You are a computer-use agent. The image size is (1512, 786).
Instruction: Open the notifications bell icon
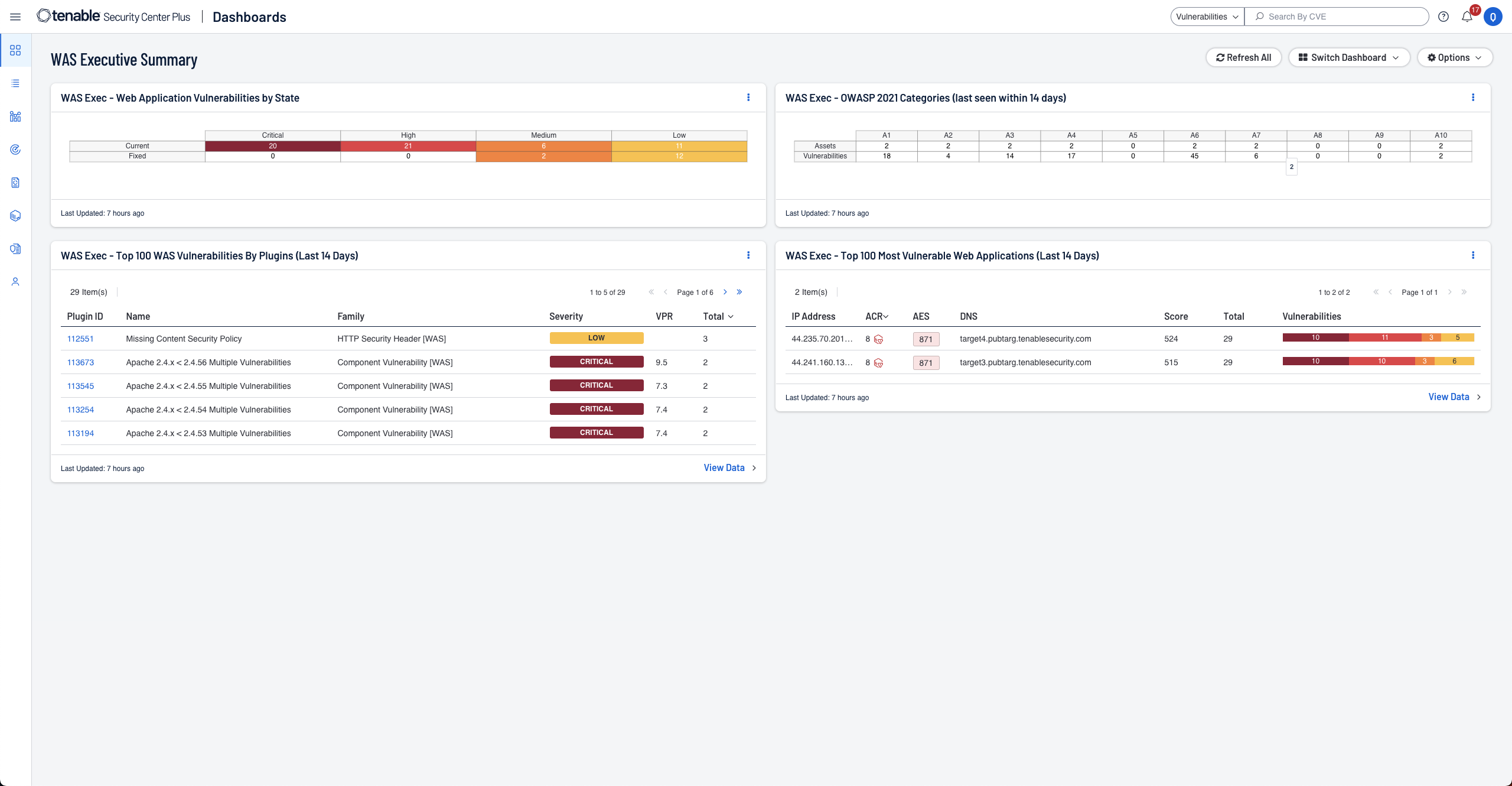1467,17
